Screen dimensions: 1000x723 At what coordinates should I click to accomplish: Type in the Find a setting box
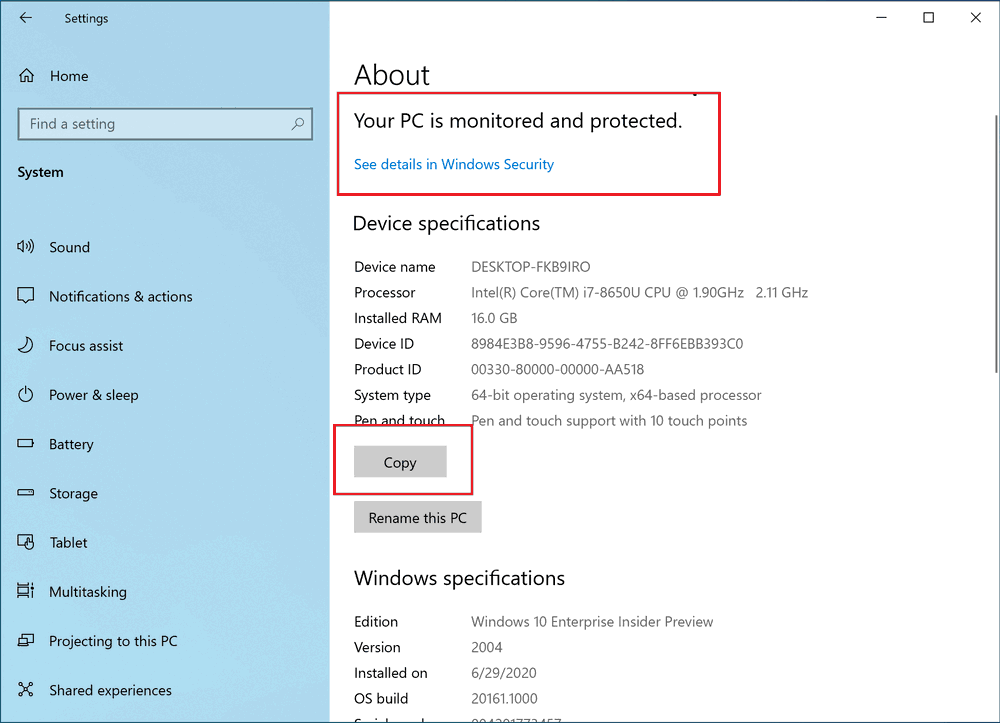coord(150,124)
